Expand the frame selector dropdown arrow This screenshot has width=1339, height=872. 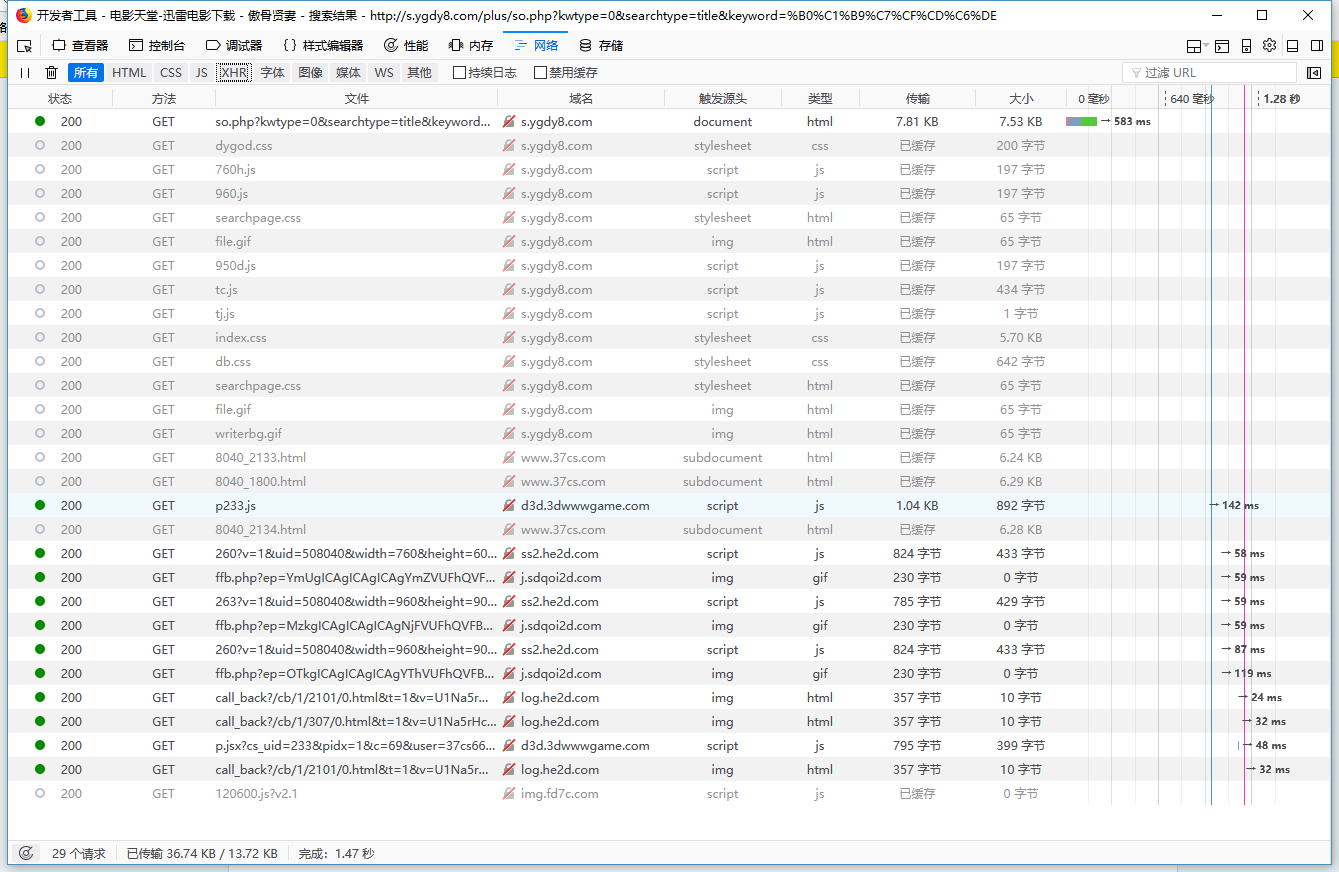pos(1207,46)
